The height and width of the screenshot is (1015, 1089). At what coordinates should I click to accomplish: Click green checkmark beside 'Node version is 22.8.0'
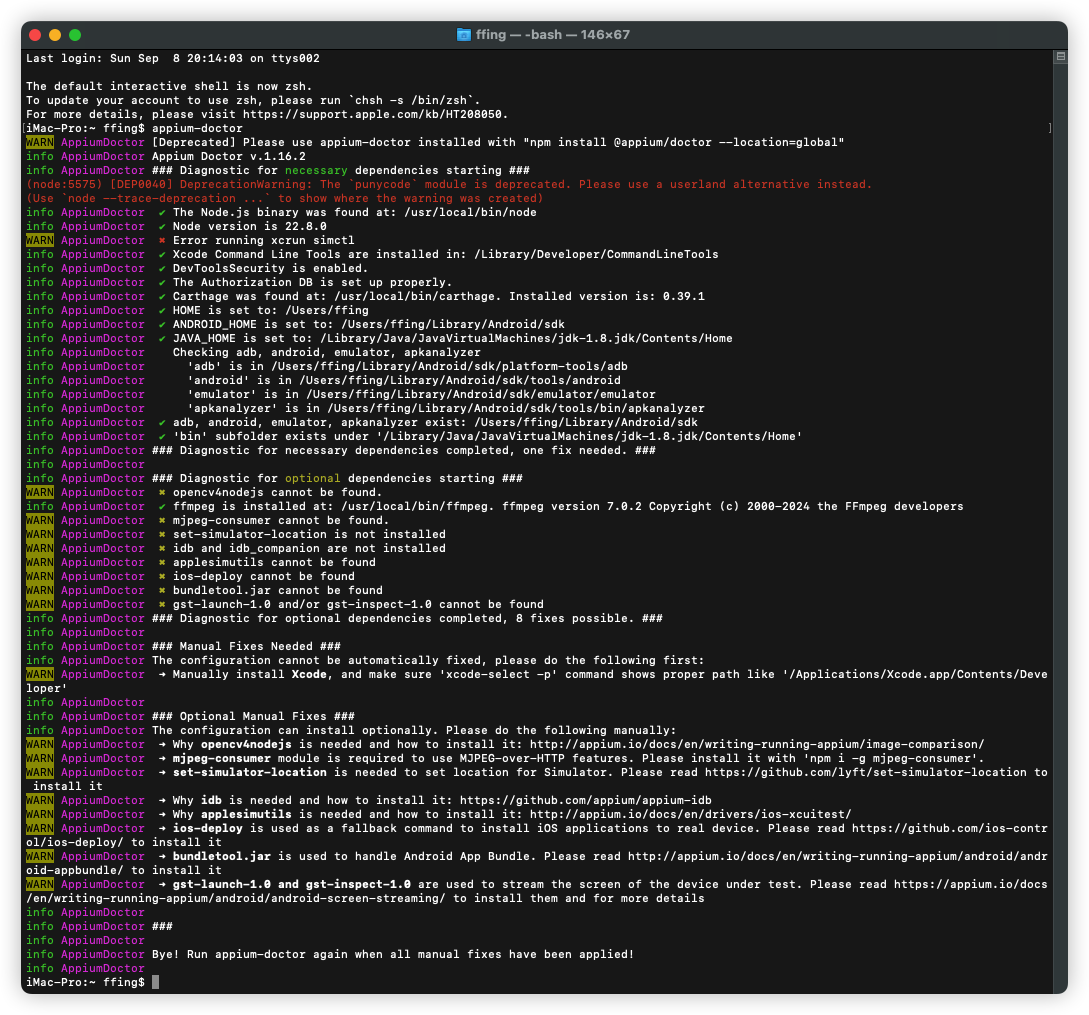(162, 227)
